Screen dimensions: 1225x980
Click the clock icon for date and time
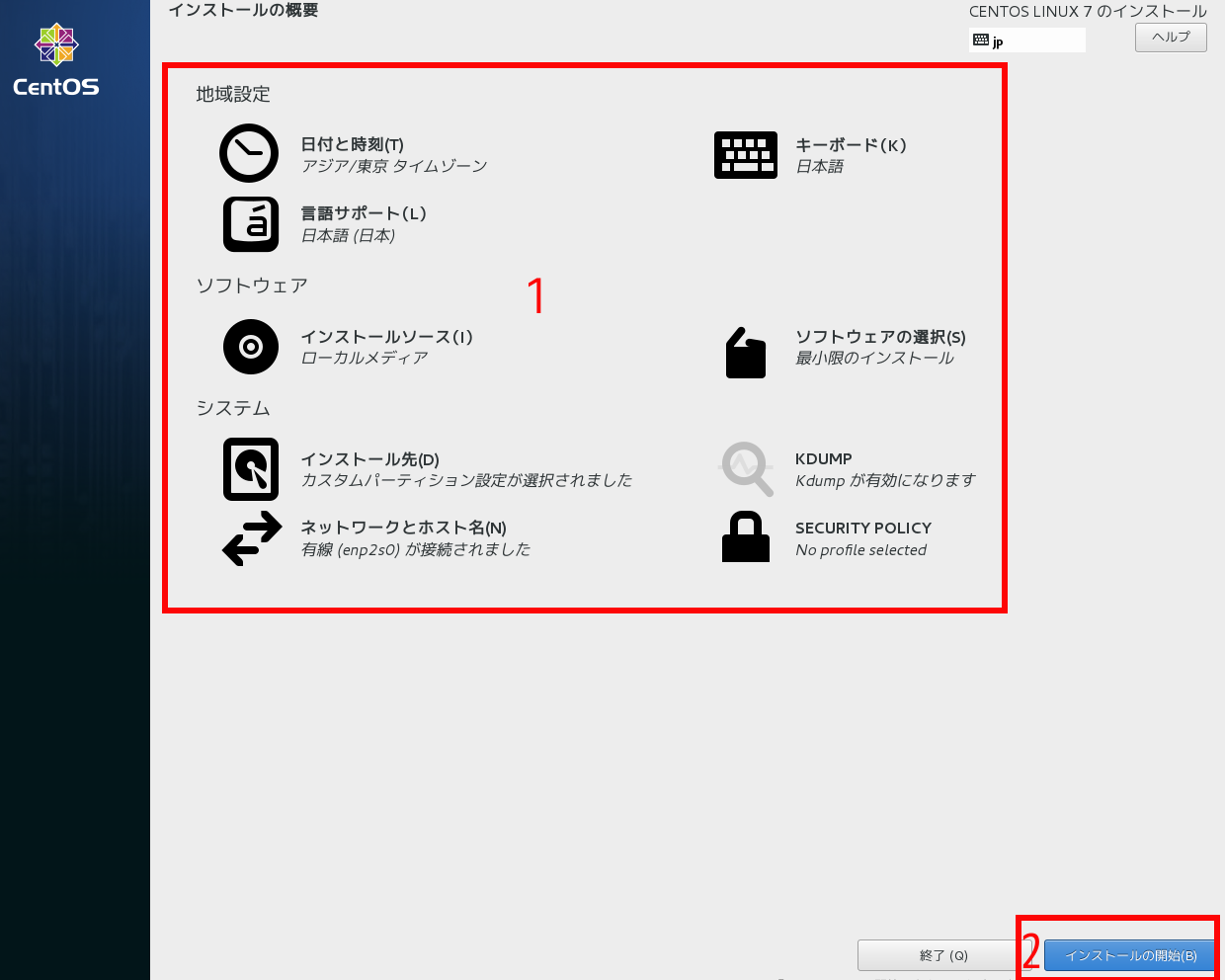(249, 153)
